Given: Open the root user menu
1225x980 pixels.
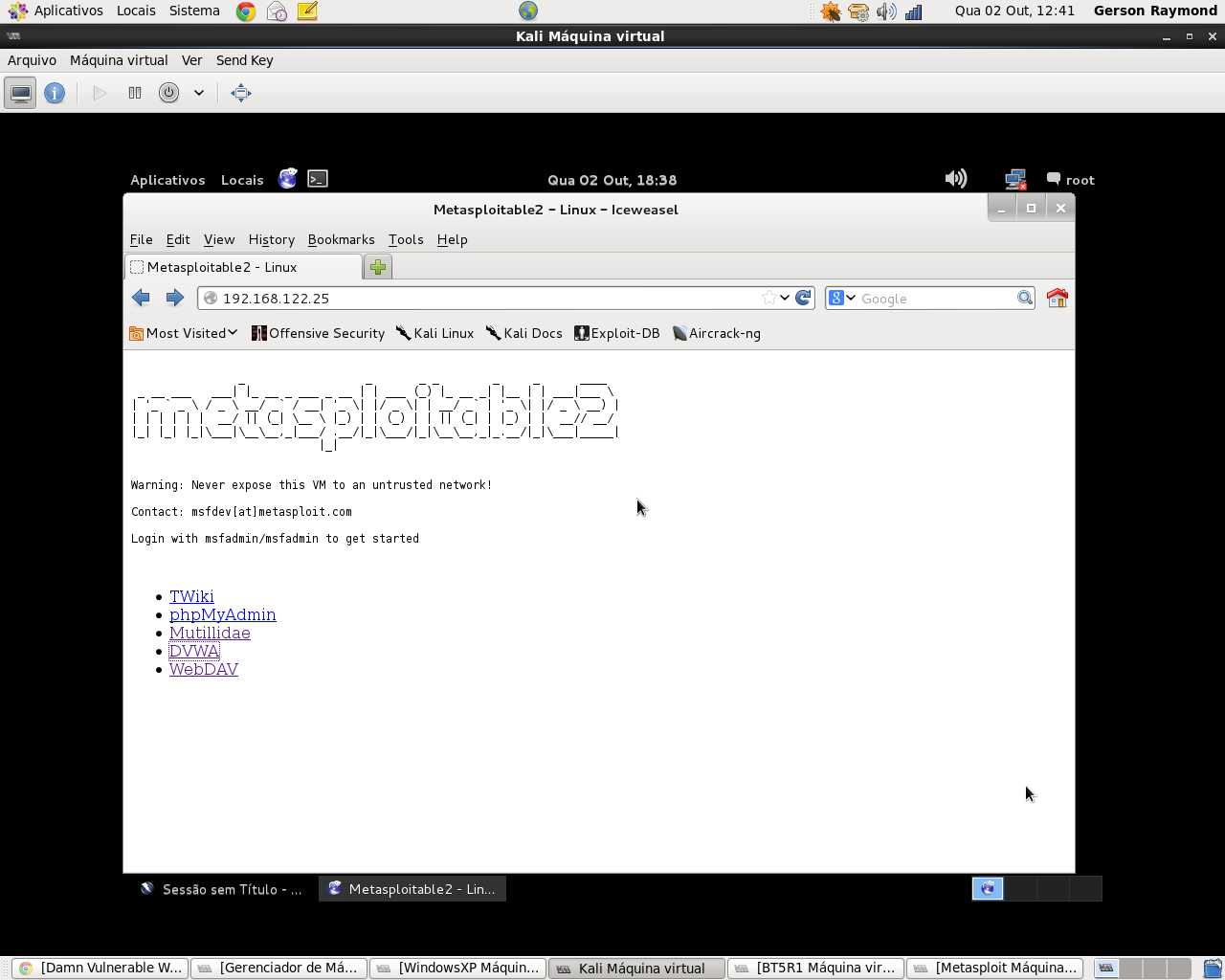Looking at the screenshot, I should click(1071, 180).
